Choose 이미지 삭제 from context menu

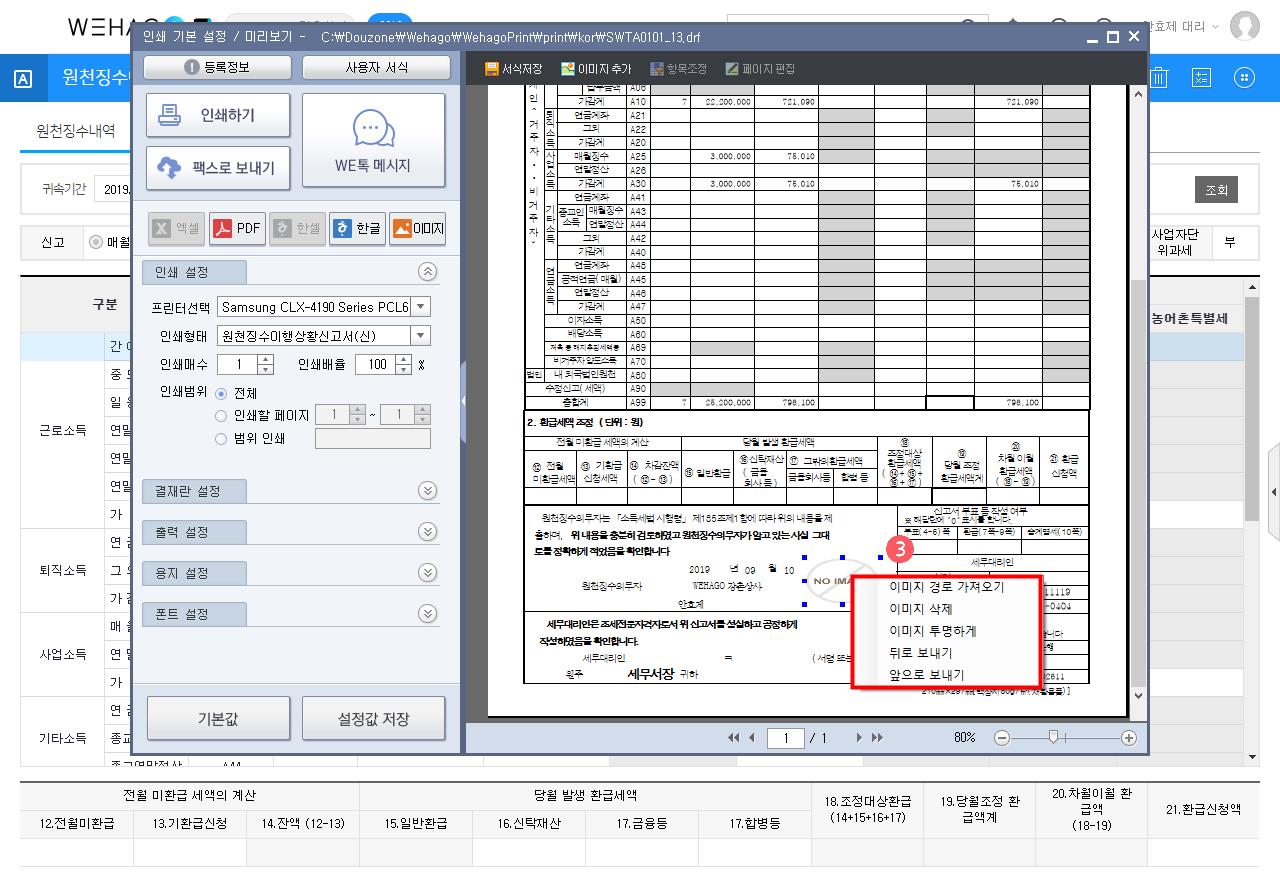pyautogui.click(x=920, y=609)
